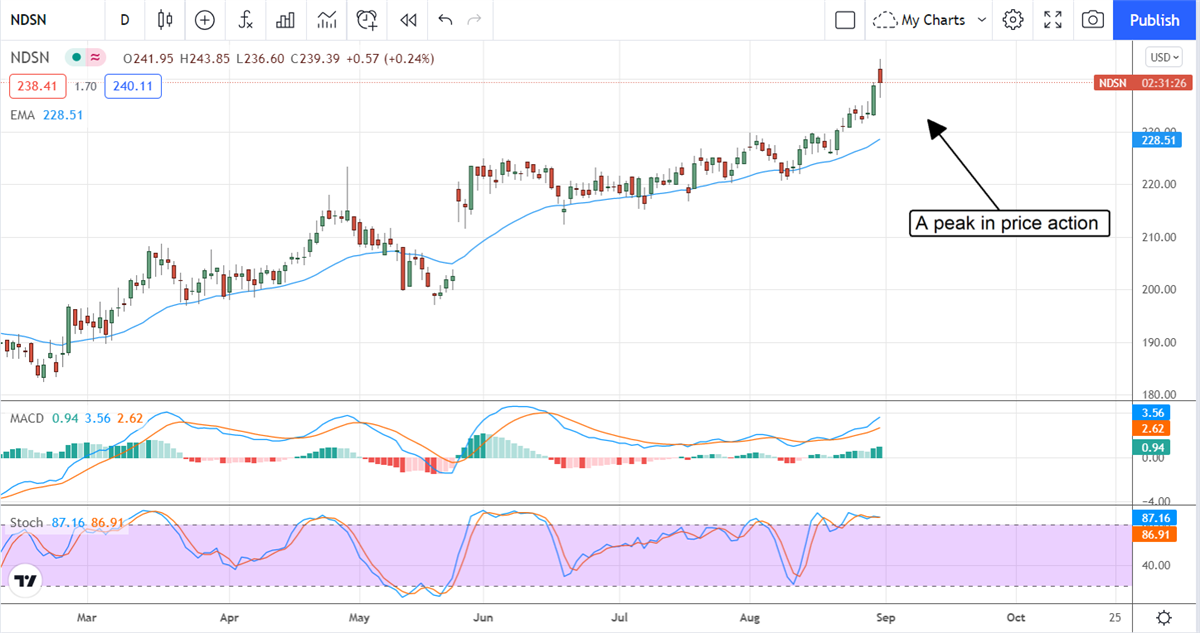Viewport: 1200px width, 633px height.
Task: Click the blue Publish button
Action: (x=1154, y=20)
